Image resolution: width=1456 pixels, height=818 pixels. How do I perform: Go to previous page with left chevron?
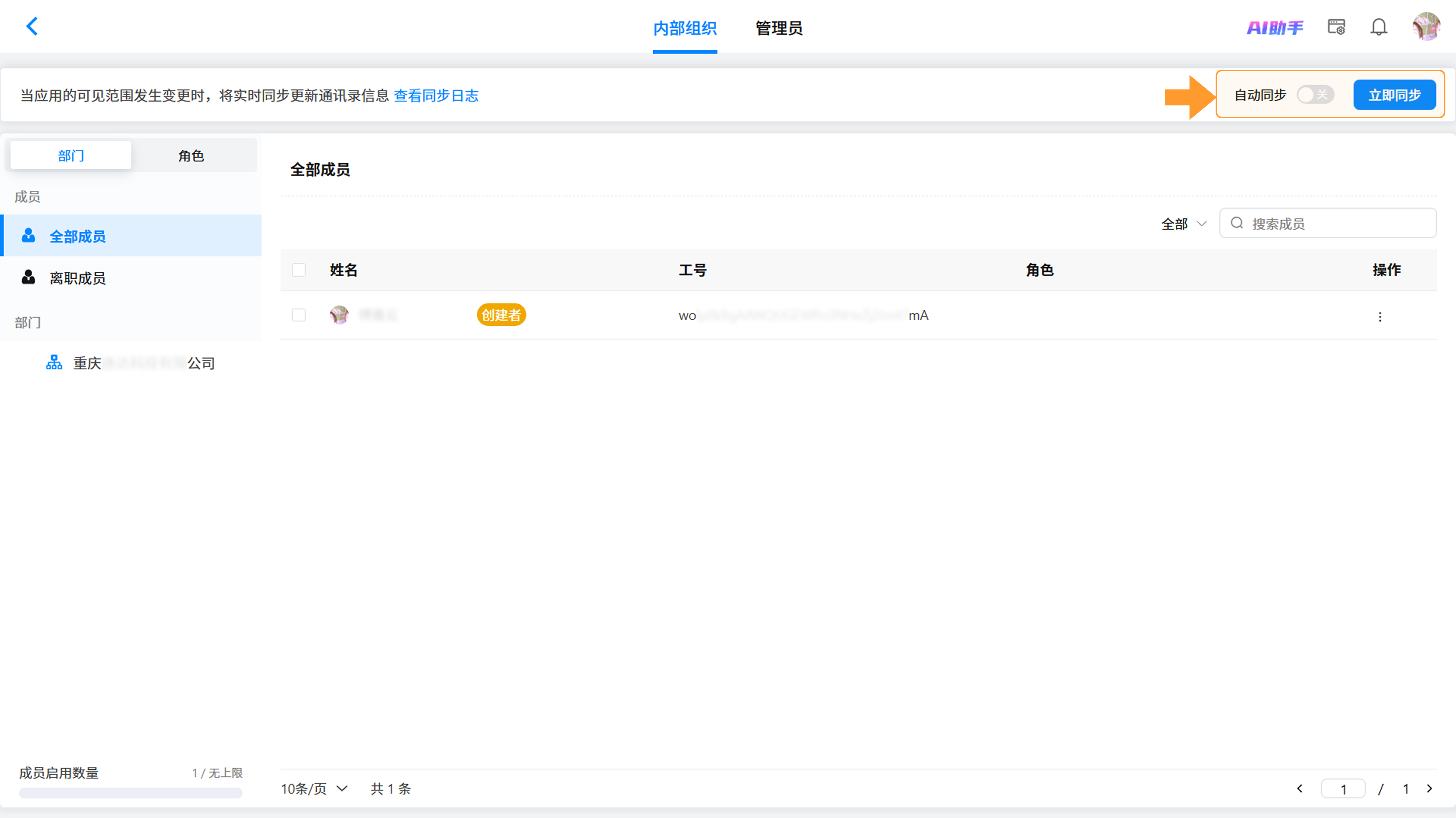pos(1299,788)
